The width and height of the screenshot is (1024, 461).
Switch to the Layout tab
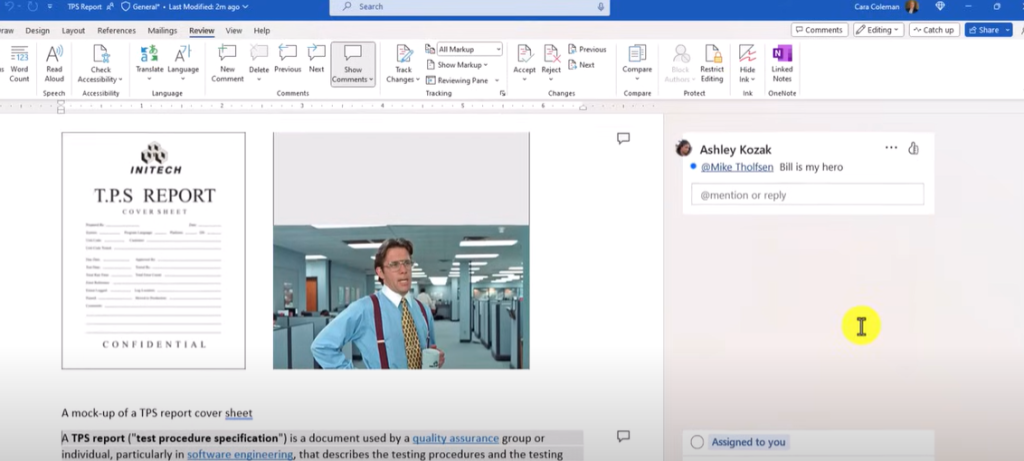pyautogui.click(x=73, y=31)
